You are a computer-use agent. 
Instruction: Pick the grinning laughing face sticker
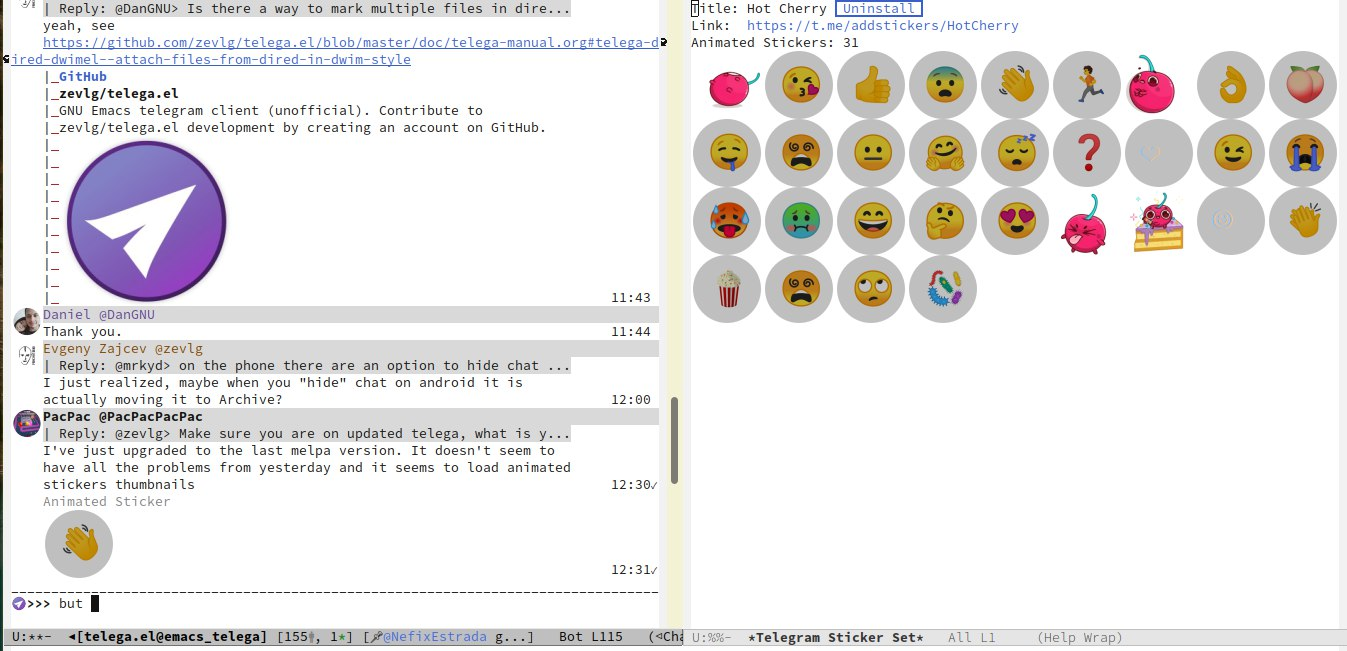[871, 221]
